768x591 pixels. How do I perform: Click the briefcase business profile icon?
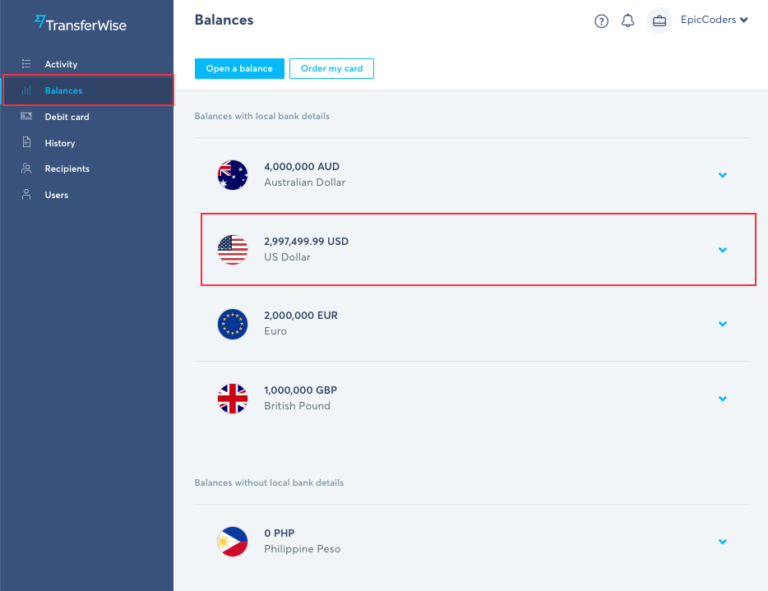click(659, 21)
